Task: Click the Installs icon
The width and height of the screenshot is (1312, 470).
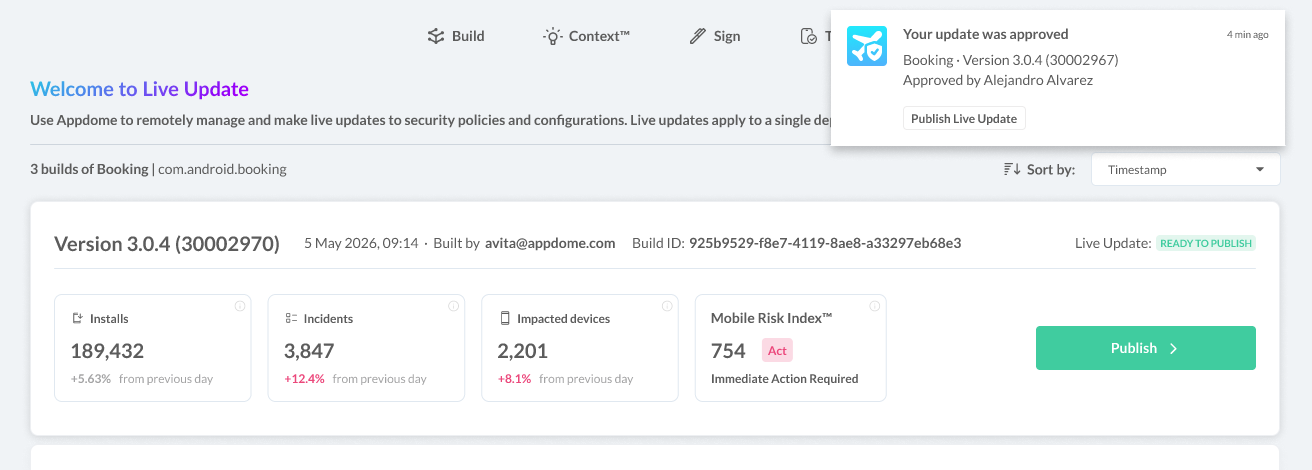Action: (77, 319)
